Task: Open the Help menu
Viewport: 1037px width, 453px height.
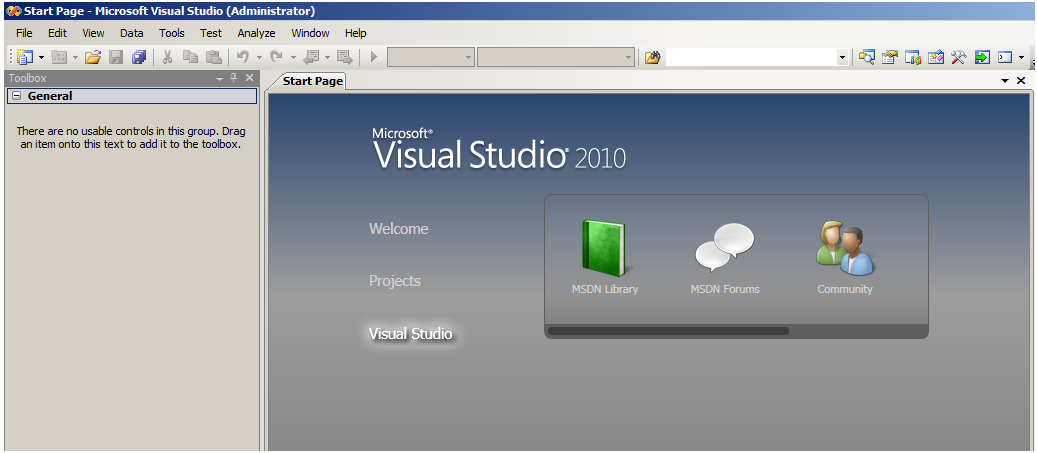Action: 355,33
